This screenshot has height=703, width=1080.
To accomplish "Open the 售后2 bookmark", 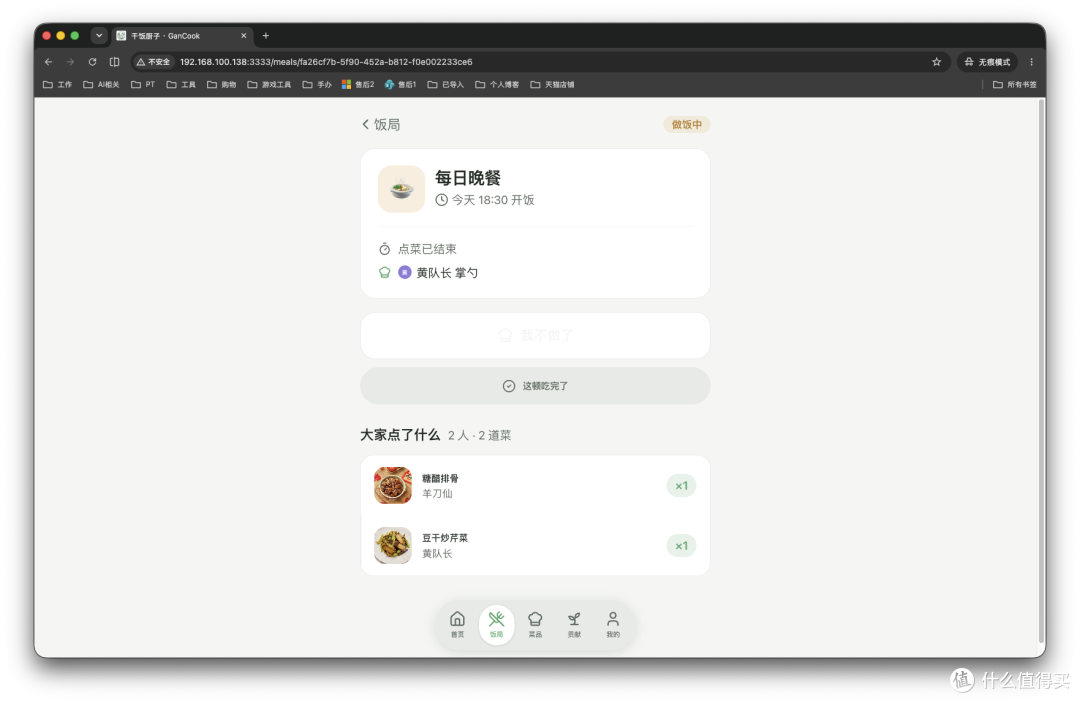I will 358,85.
